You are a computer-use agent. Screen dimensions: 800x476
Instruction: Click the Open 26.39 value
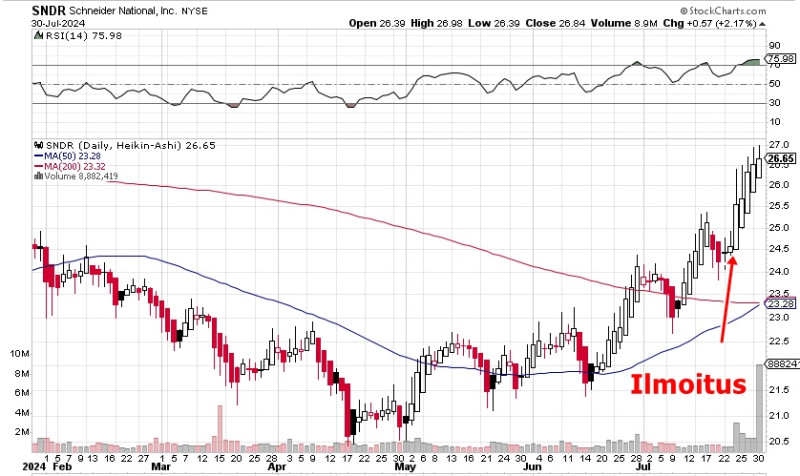pyautogui.click(x=378, y=23)
